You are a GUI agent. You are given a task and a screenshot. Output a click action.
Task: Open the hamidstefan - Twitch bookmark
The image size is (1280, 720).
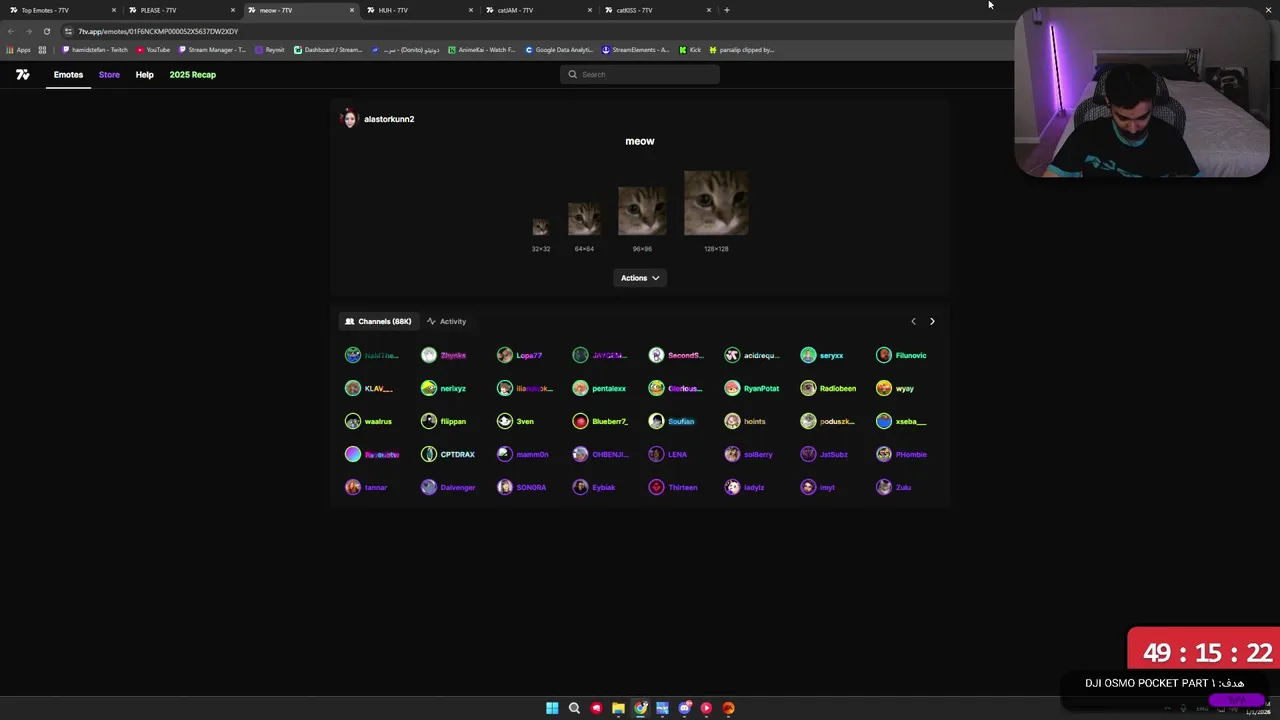point(95,50)
